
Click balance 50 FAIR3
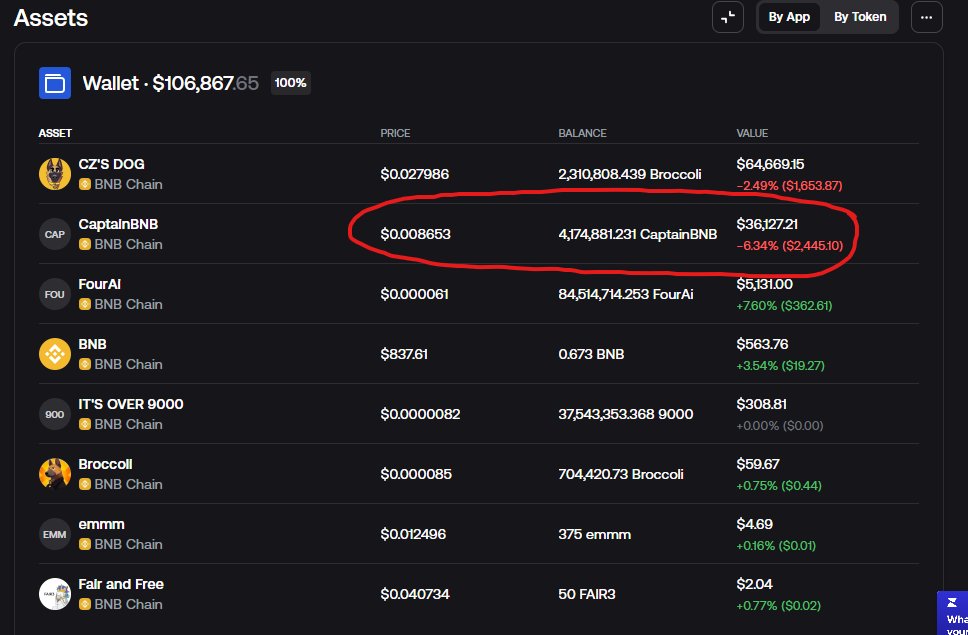(586, 594)
